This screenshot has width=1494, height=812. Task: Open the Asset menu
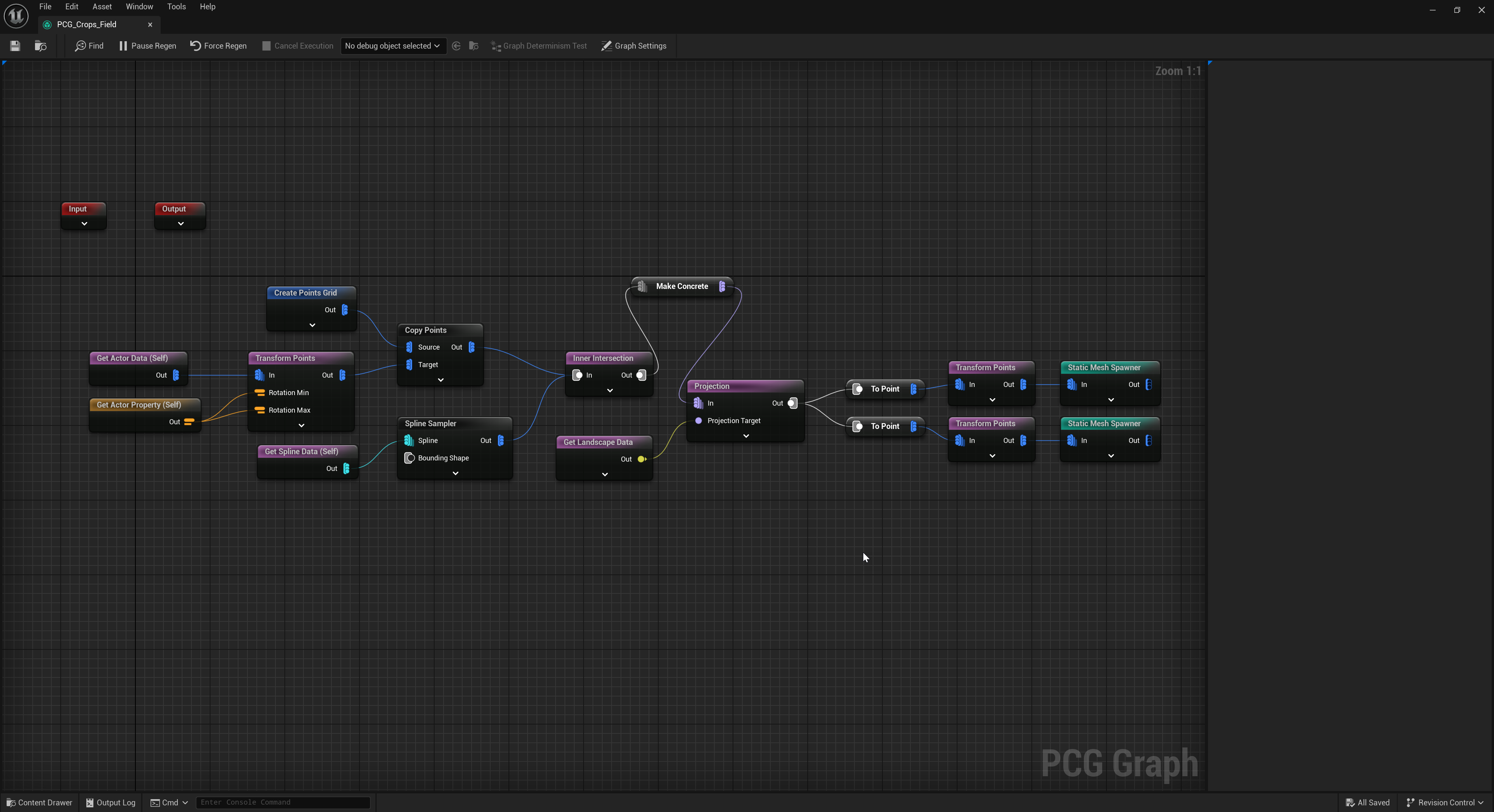coord(102,6)
